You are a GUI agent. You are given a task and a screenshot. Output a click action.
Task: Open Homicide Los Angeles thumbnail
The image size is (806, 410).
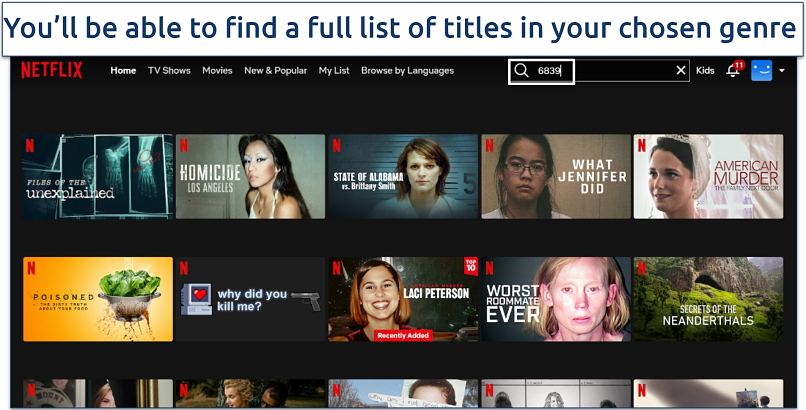click(250, 177)
